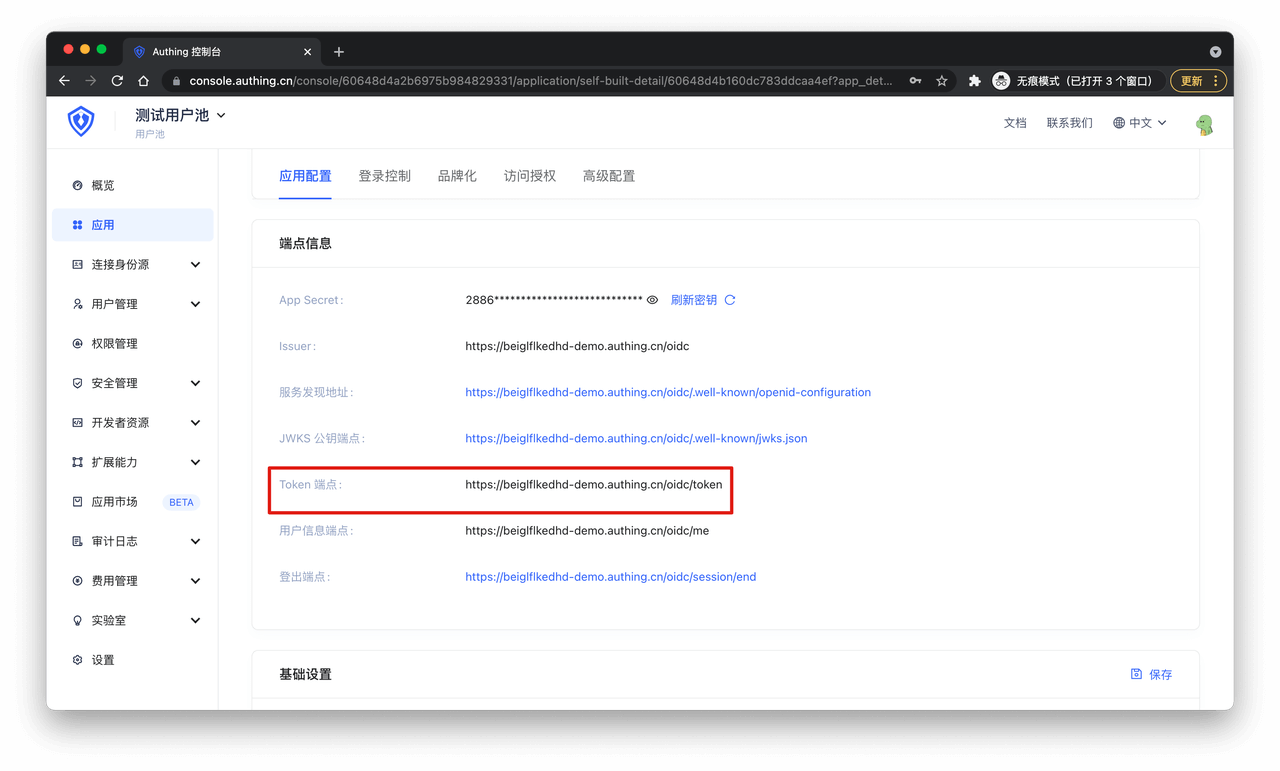Screen dimensions: 1280x771
Task: Expand the 连接身份源 sidebar menu
Action: click(133, 265)
